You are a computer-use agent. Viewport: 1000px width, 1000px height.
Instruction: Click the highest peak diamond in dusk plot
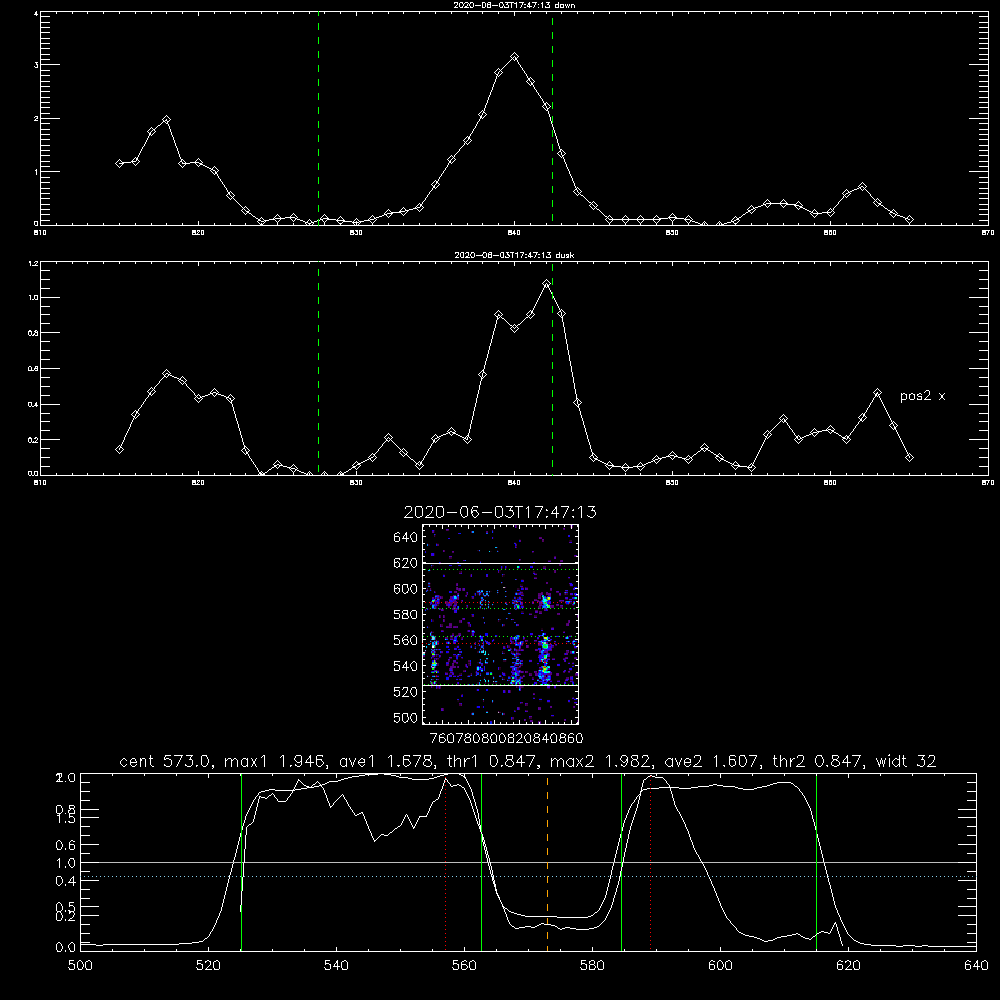click(547, 283)
